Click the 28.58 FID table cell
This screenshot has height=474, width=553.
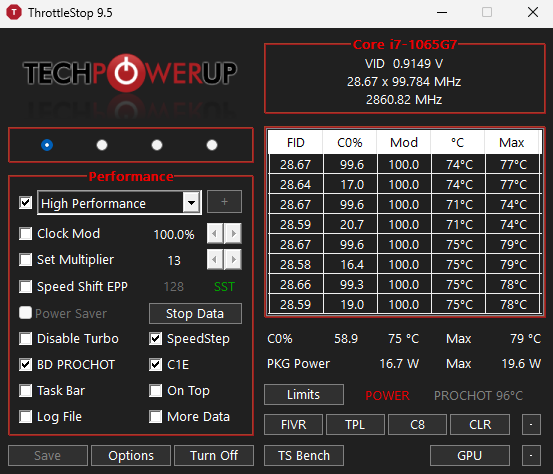[296, 265]
